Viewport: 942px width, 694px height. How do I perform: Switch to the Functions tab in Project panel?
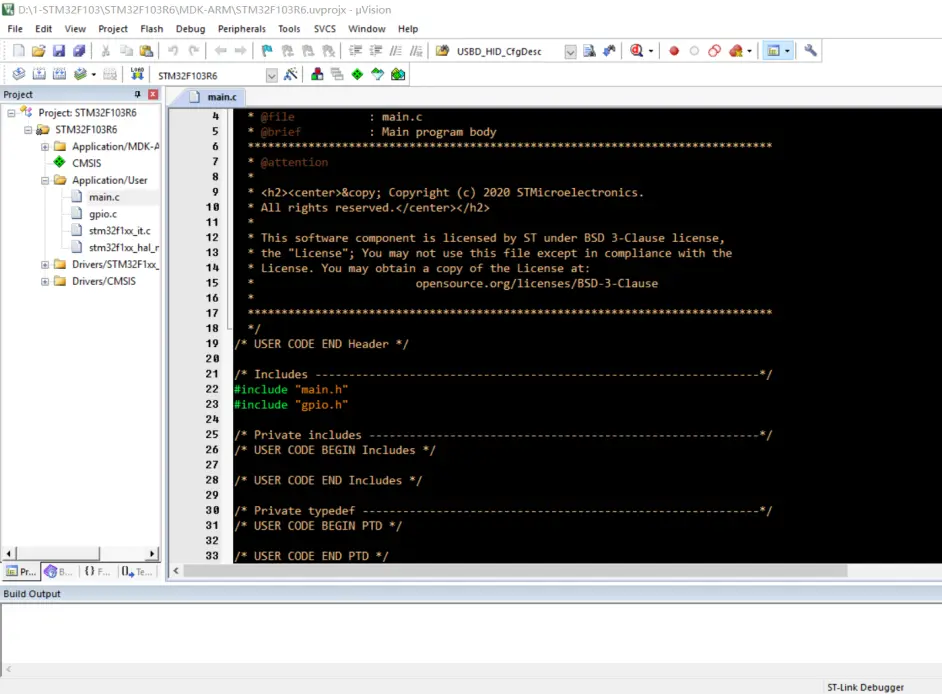97,571
